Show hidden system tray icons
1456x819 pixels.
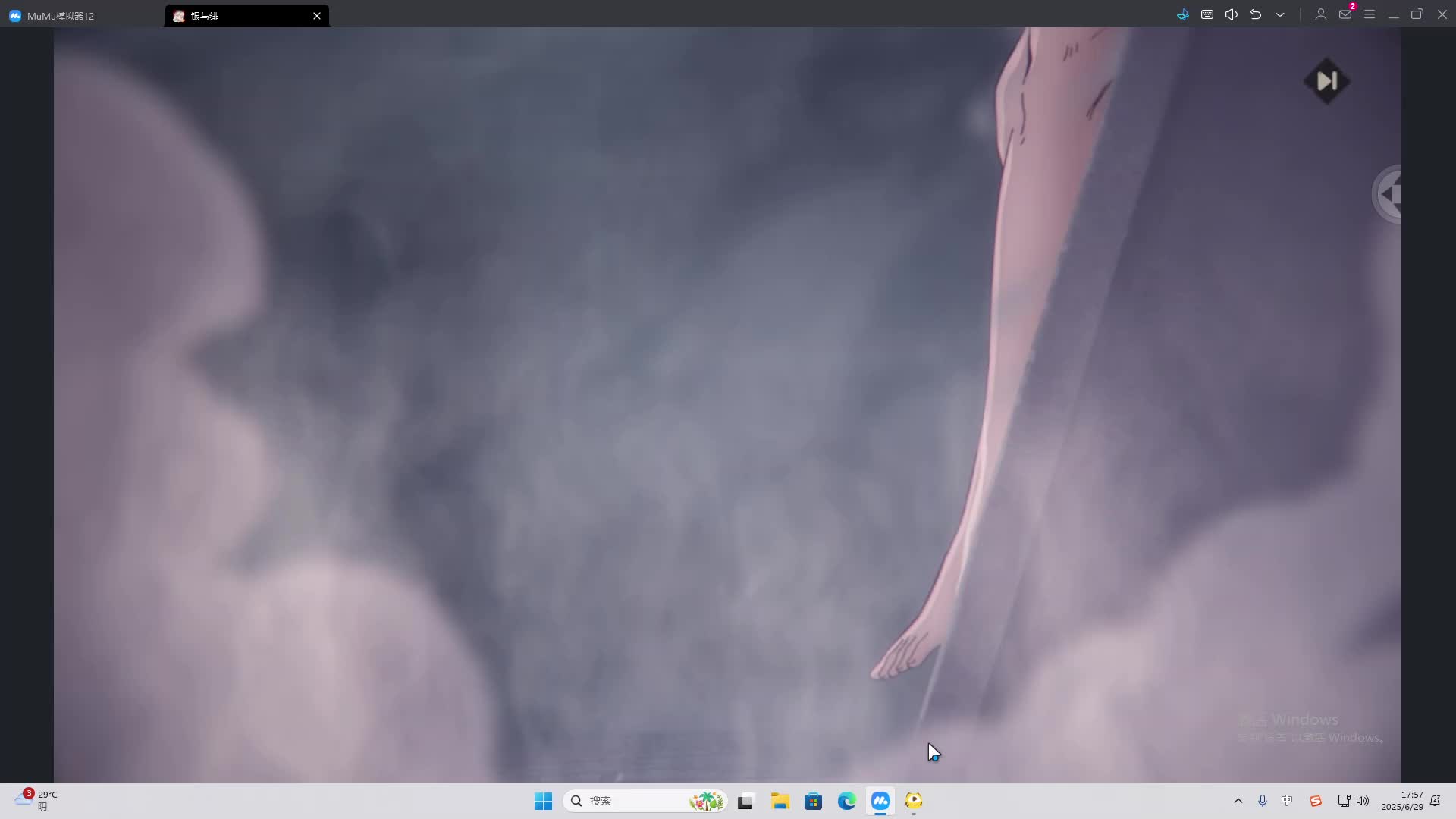pyautogui.click(x=1238, y=801)
